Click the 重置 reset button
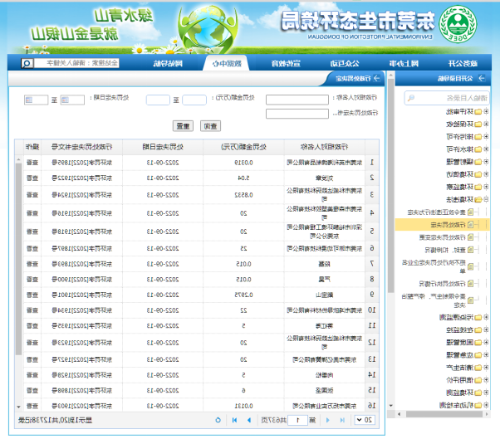 pyautogui.click(x=183, y=126)
